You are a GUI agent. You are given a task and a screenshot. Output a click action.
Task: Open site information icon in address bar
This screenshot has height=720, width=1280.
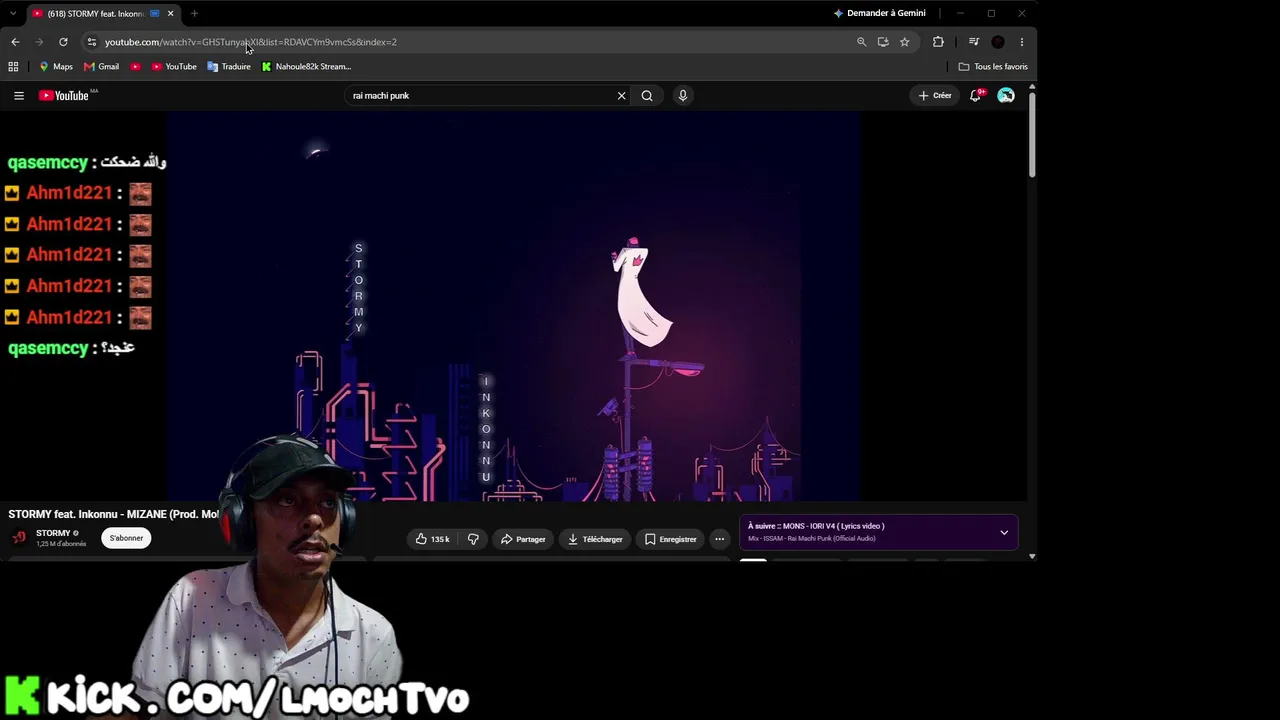click(91, 42)
